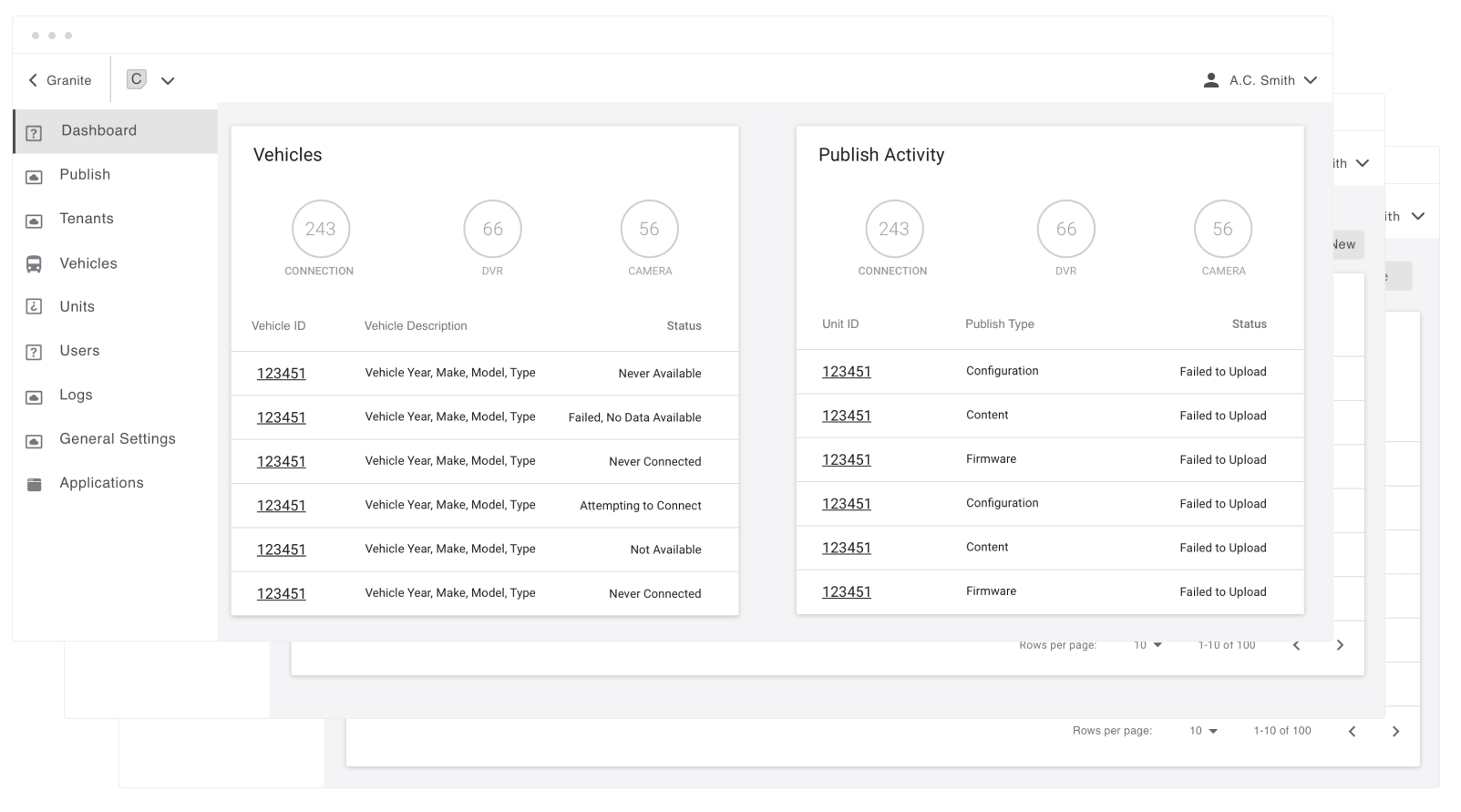1461x812 pixels.
Task: Click the Applications sidebar icon
Action: tap(34, 484)
